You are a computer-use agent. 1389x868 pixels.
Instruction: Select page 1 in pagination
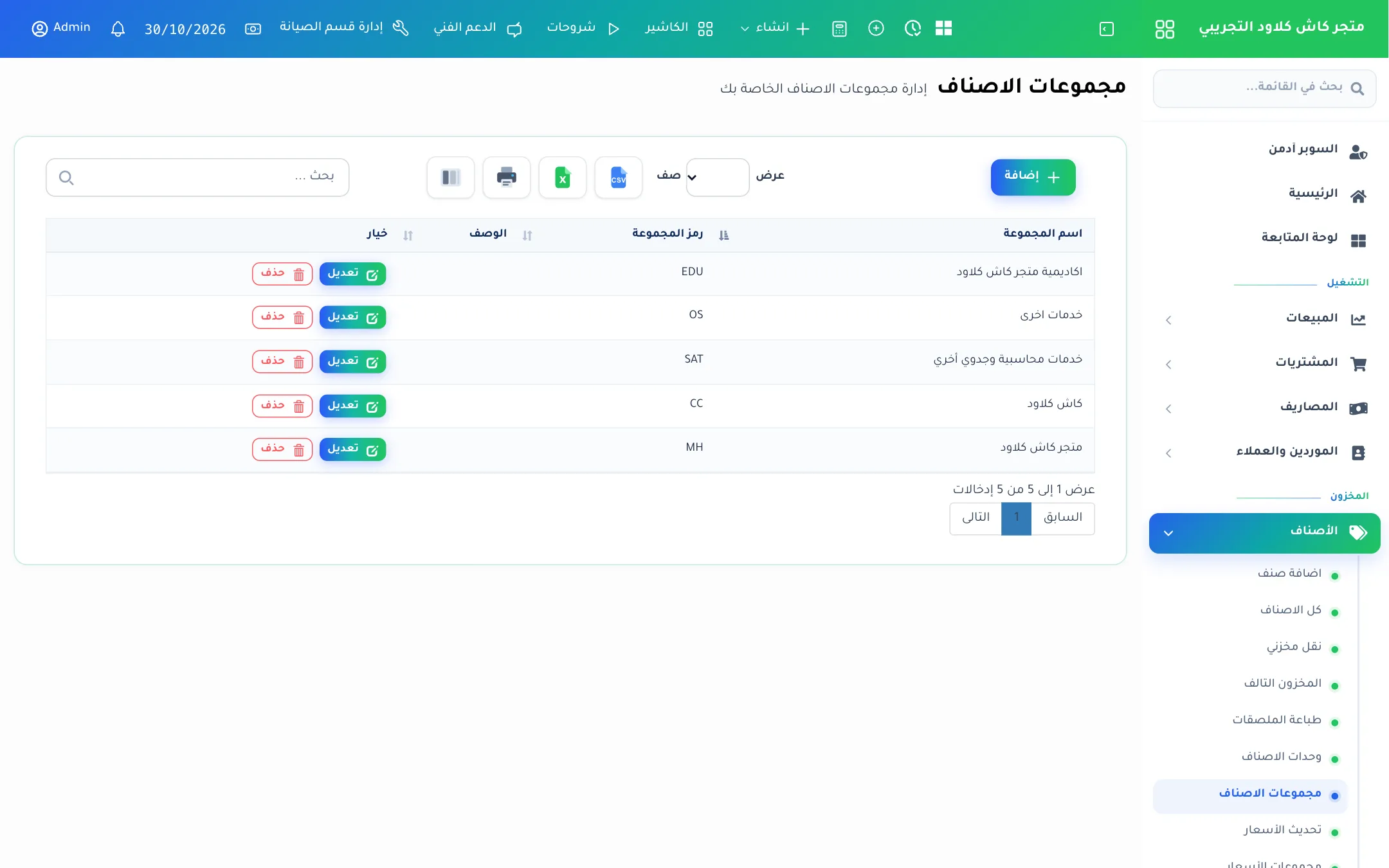(x=1017, y=518)
